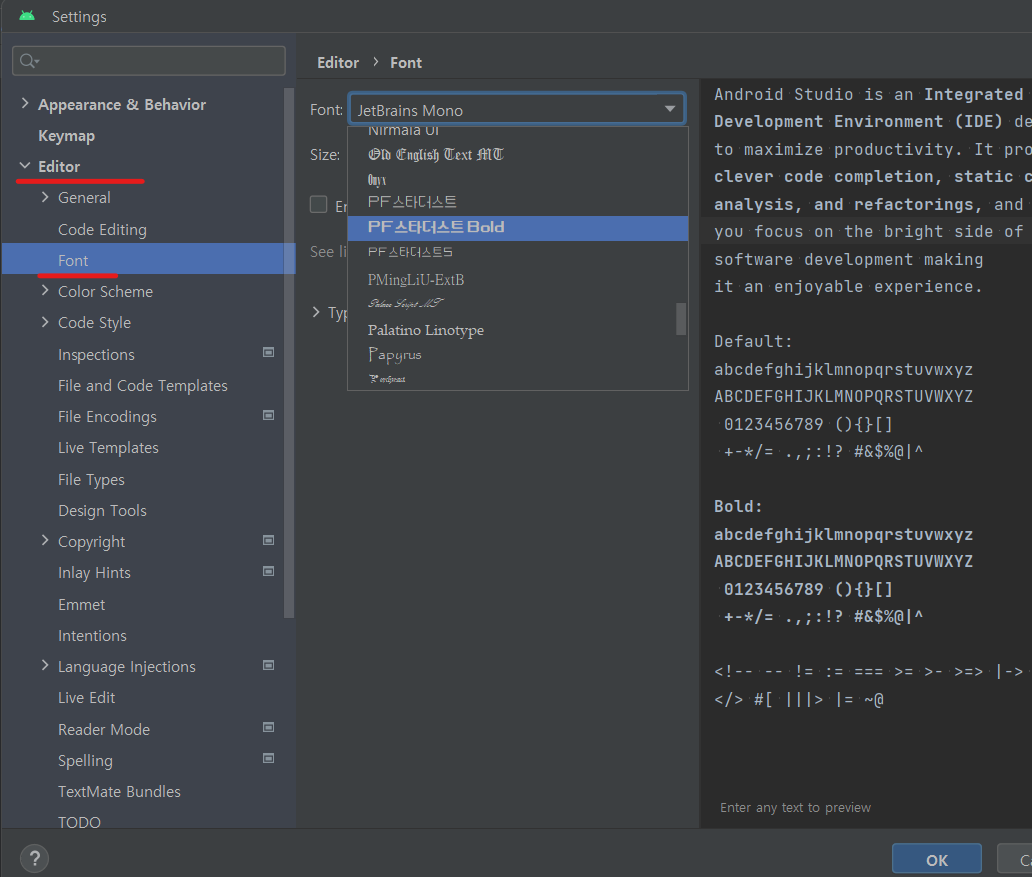1032x877 pixels.
Task: Collapse the Editor section chevron
Action: (25, 165)
